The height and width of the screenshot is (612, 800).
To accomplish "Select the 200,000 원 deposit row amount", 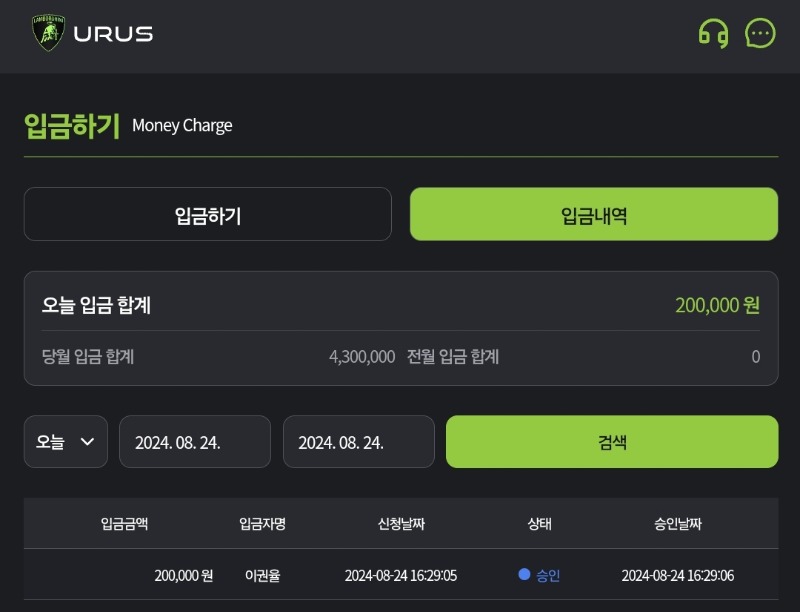I will pyautogui.click(x=184, y=576).
